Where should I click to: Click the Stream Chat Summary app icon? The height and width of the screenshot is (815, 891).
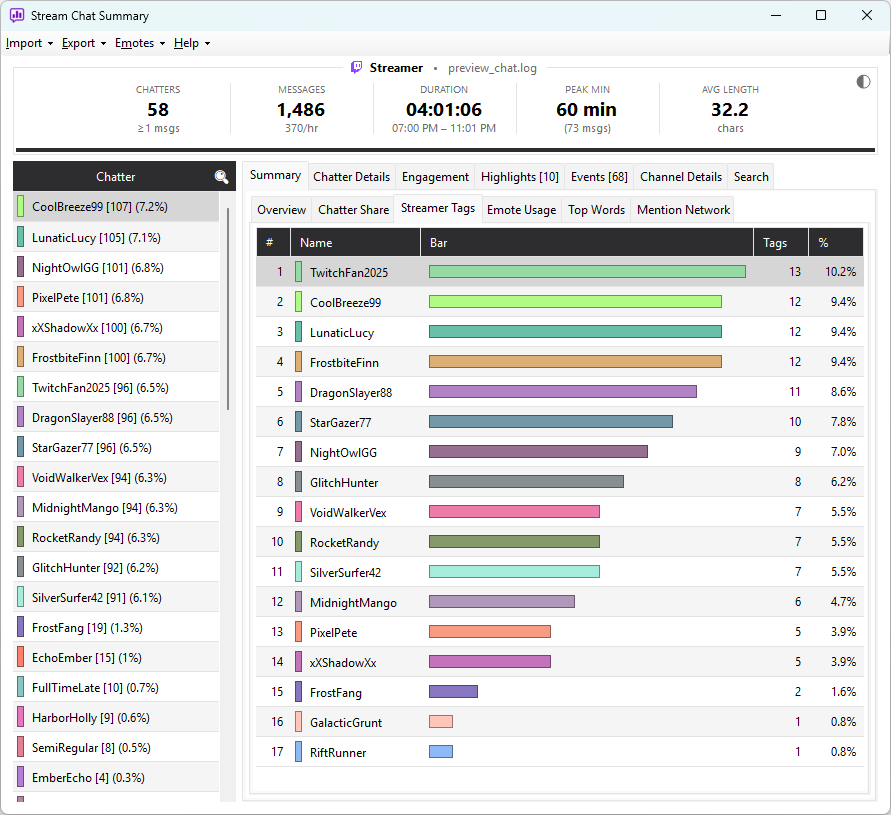pos(17,15)
